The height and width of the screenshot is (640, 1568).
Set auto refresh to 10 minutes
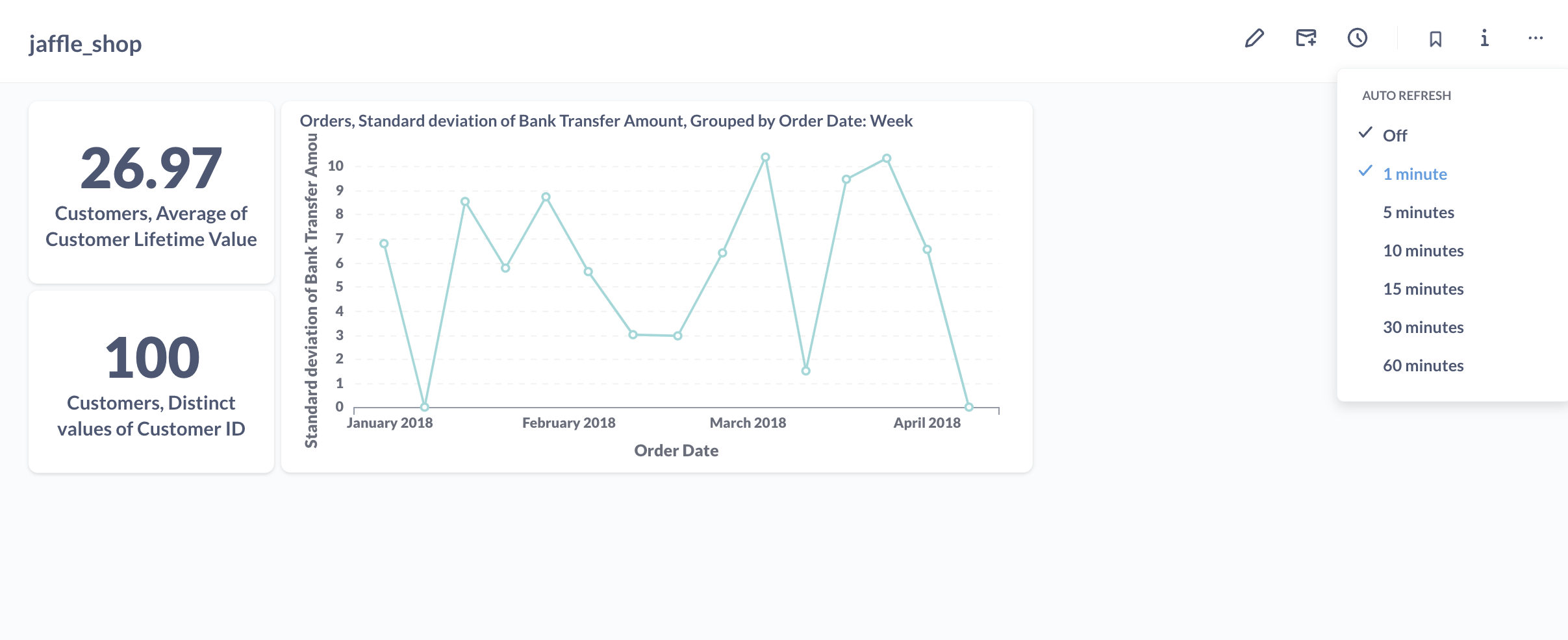tap(1423, 251)
